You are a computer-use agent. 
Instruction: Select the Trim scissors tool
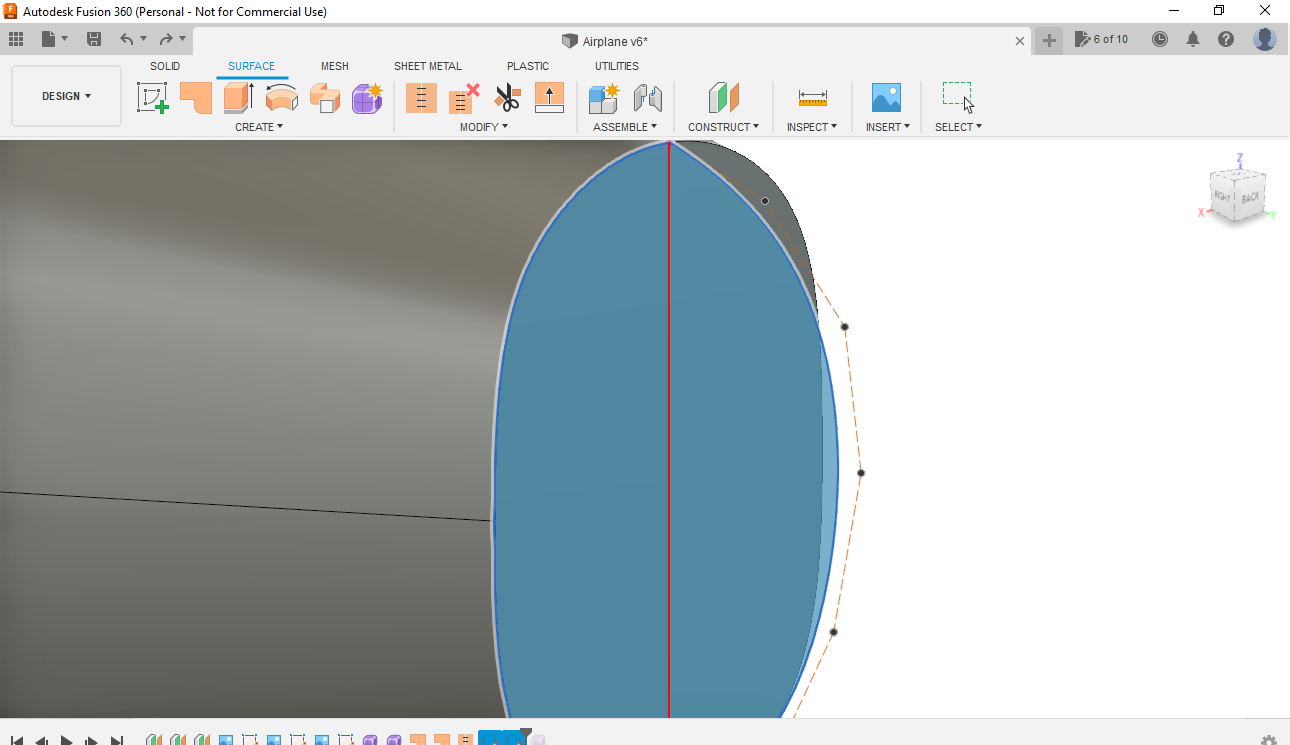tap(507, 98)
